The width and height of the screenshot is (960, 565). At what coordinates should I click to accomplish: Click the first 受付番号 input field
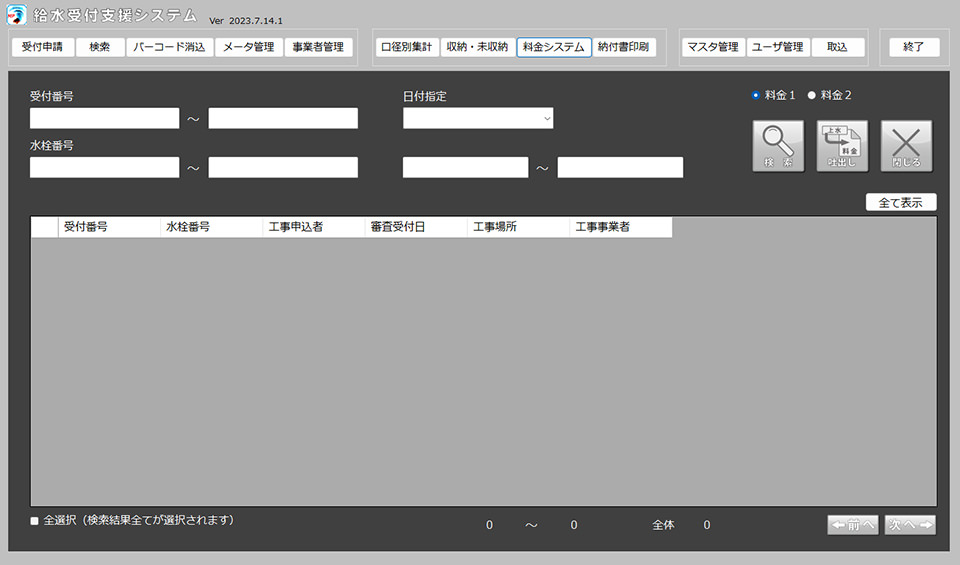(105, 118)
